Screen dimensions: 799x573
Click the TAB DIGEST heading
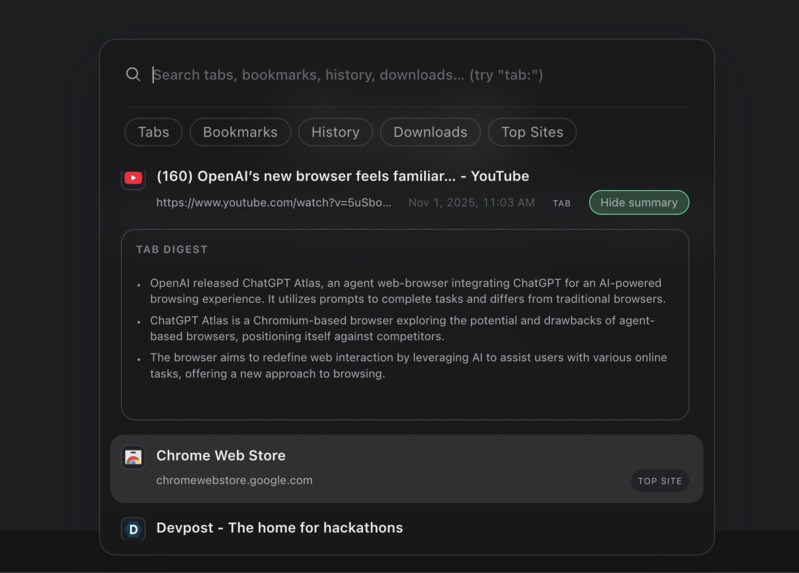172,249
